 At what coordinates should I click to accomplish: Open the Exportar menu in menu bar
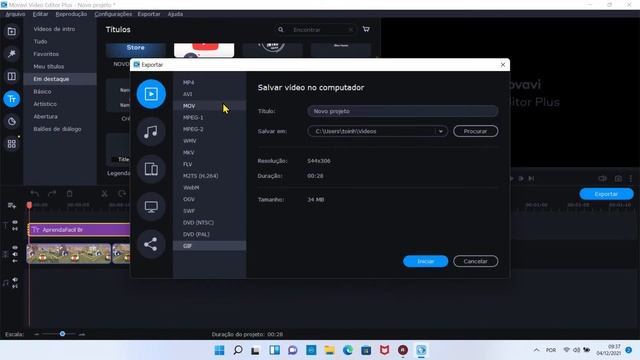coord(149,14)
